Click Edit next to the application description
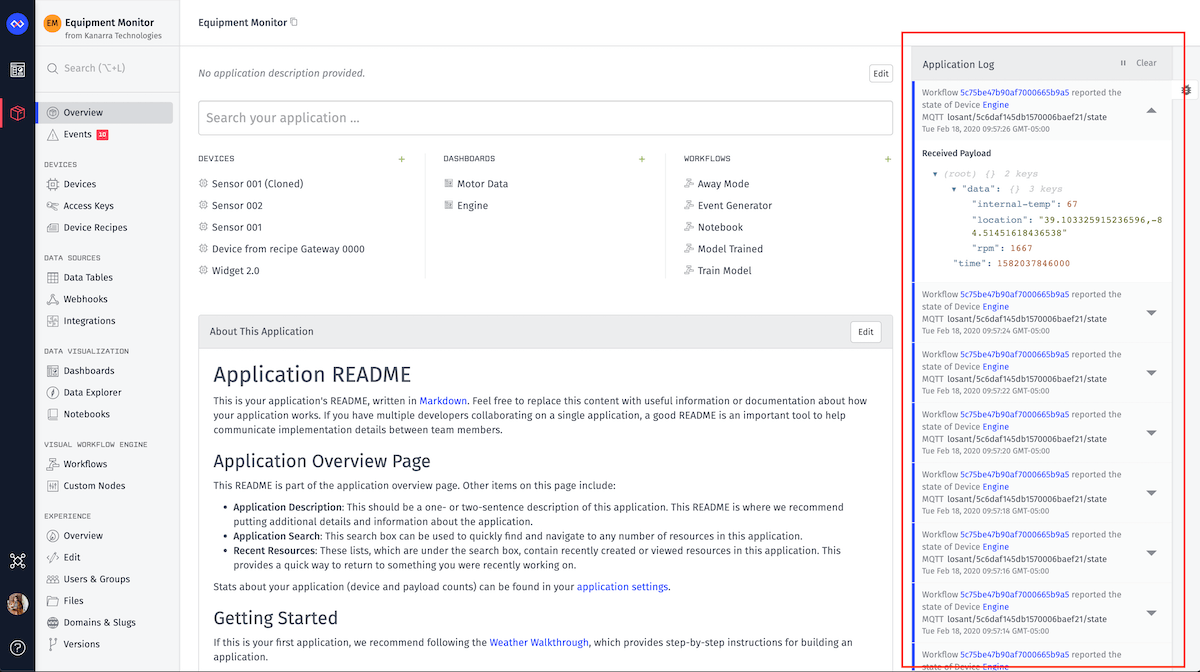The width and height of the screenshot is (1200, 672). [880, 73]
